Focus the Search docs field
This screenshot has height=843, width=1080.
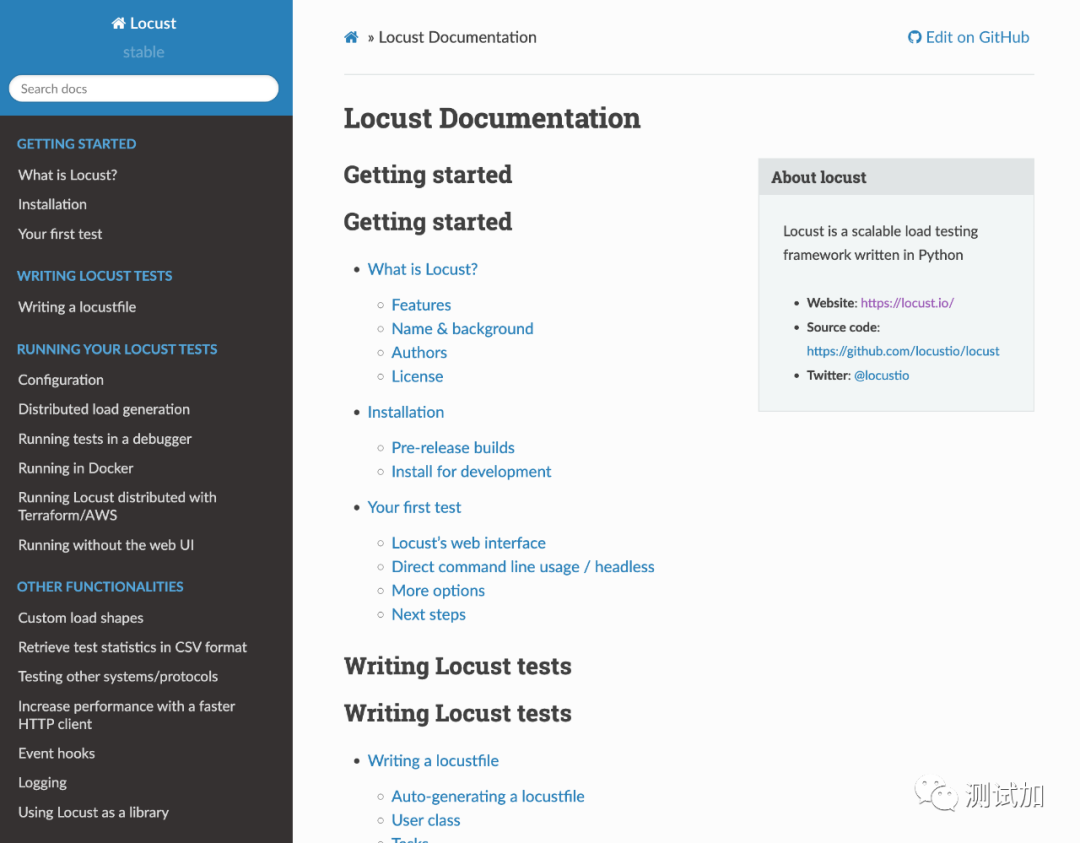144,89
